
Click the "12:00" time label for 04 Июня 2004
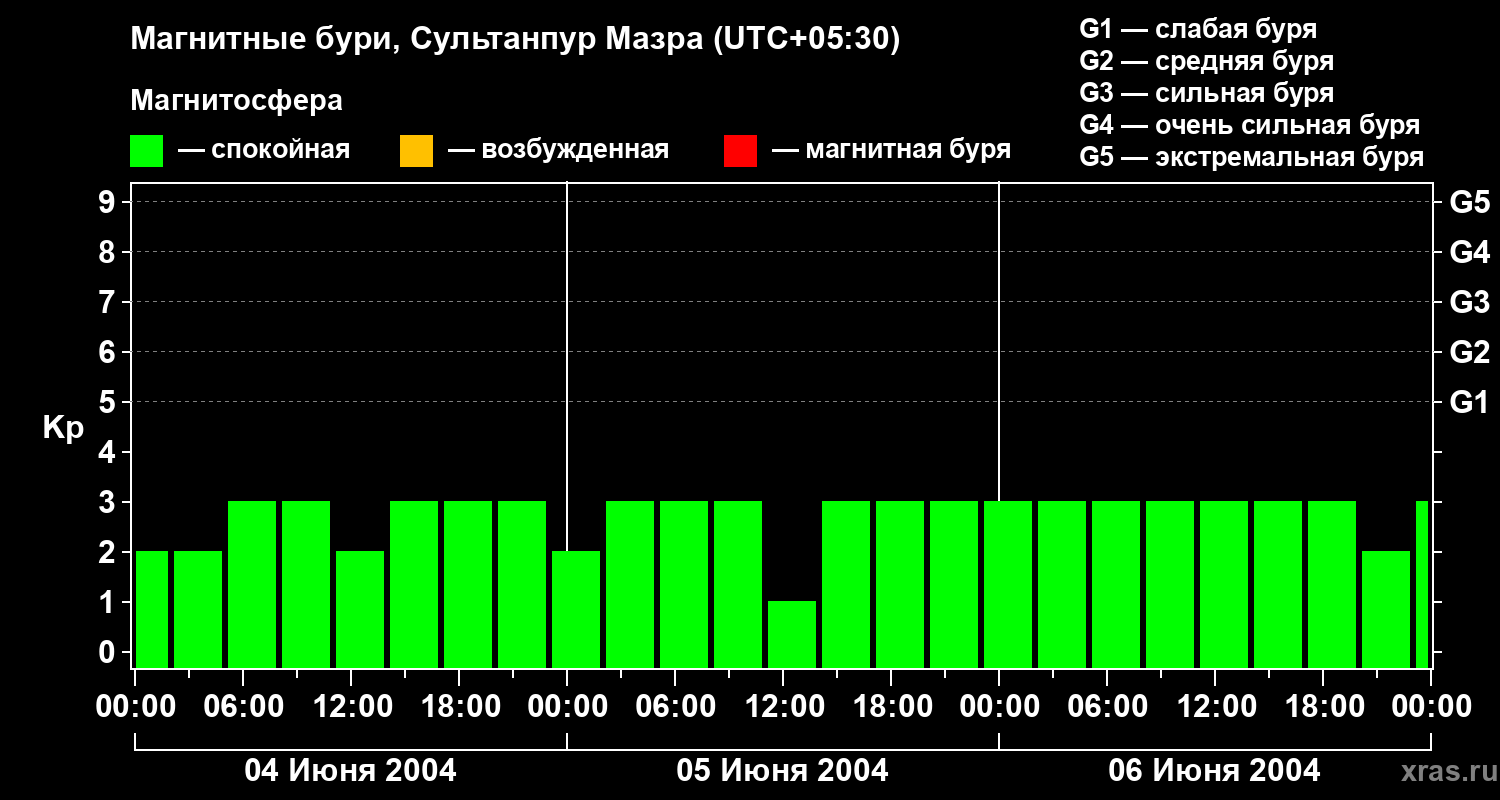coord(351,706)
